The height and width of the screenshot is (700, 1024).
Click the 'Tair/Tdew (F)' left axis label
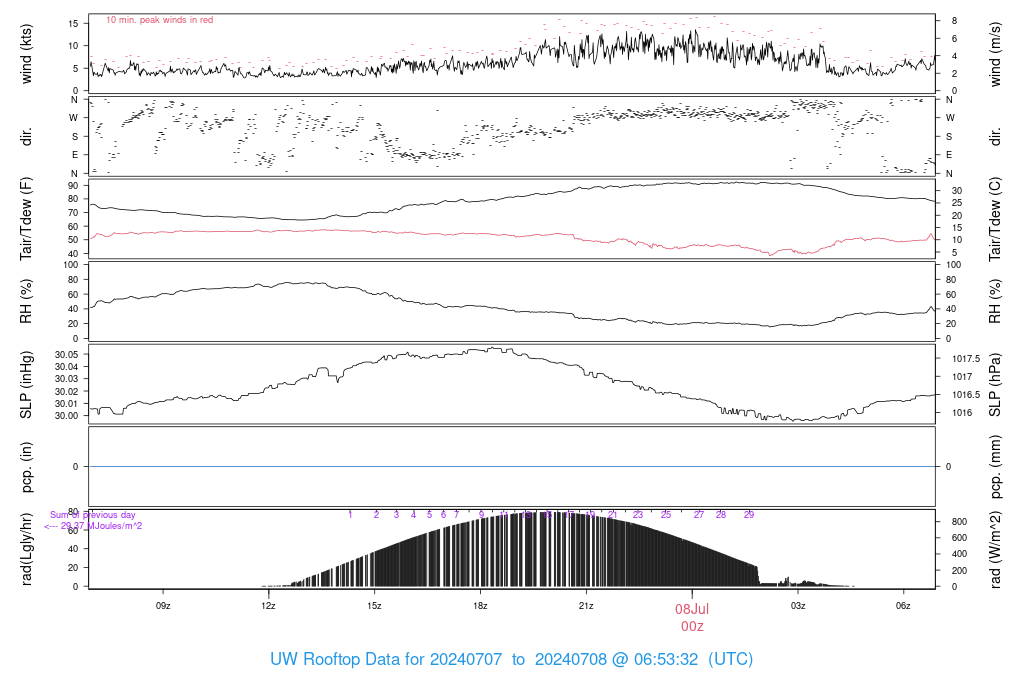[26, 219]
